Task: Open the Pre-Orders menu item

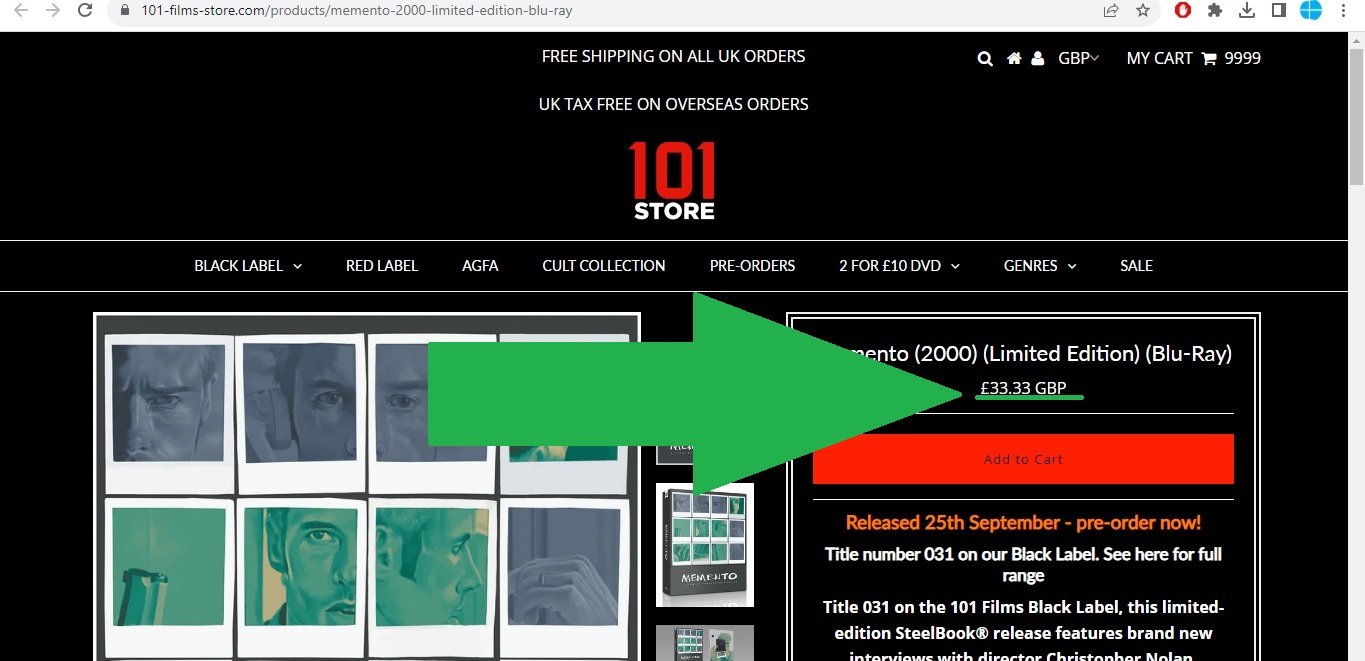Action: point(752,266)
